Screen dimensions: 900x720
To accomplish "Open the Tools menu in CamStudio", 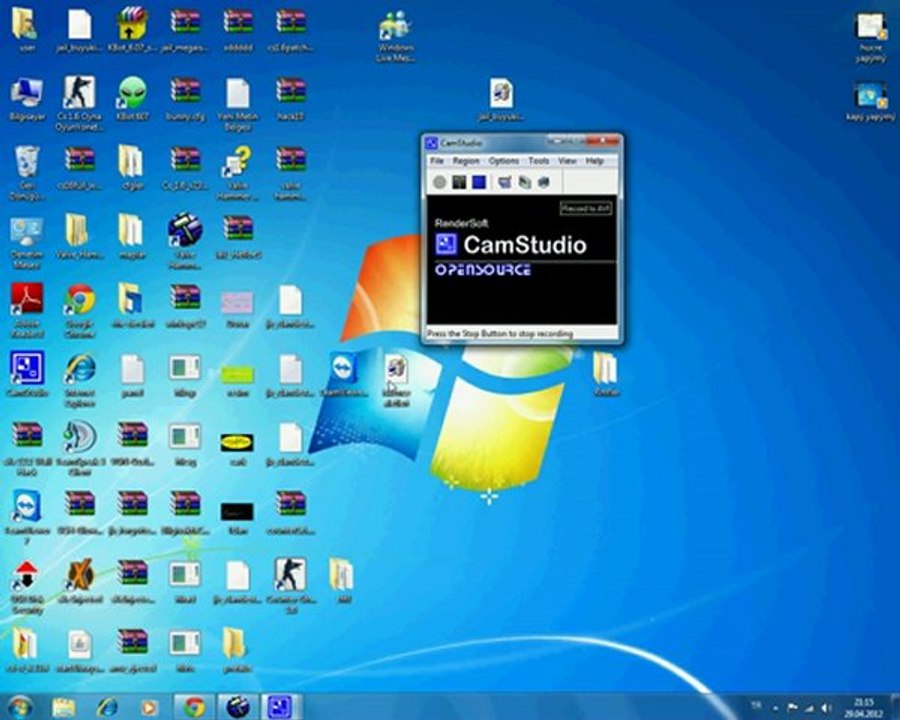I will 538,161.
